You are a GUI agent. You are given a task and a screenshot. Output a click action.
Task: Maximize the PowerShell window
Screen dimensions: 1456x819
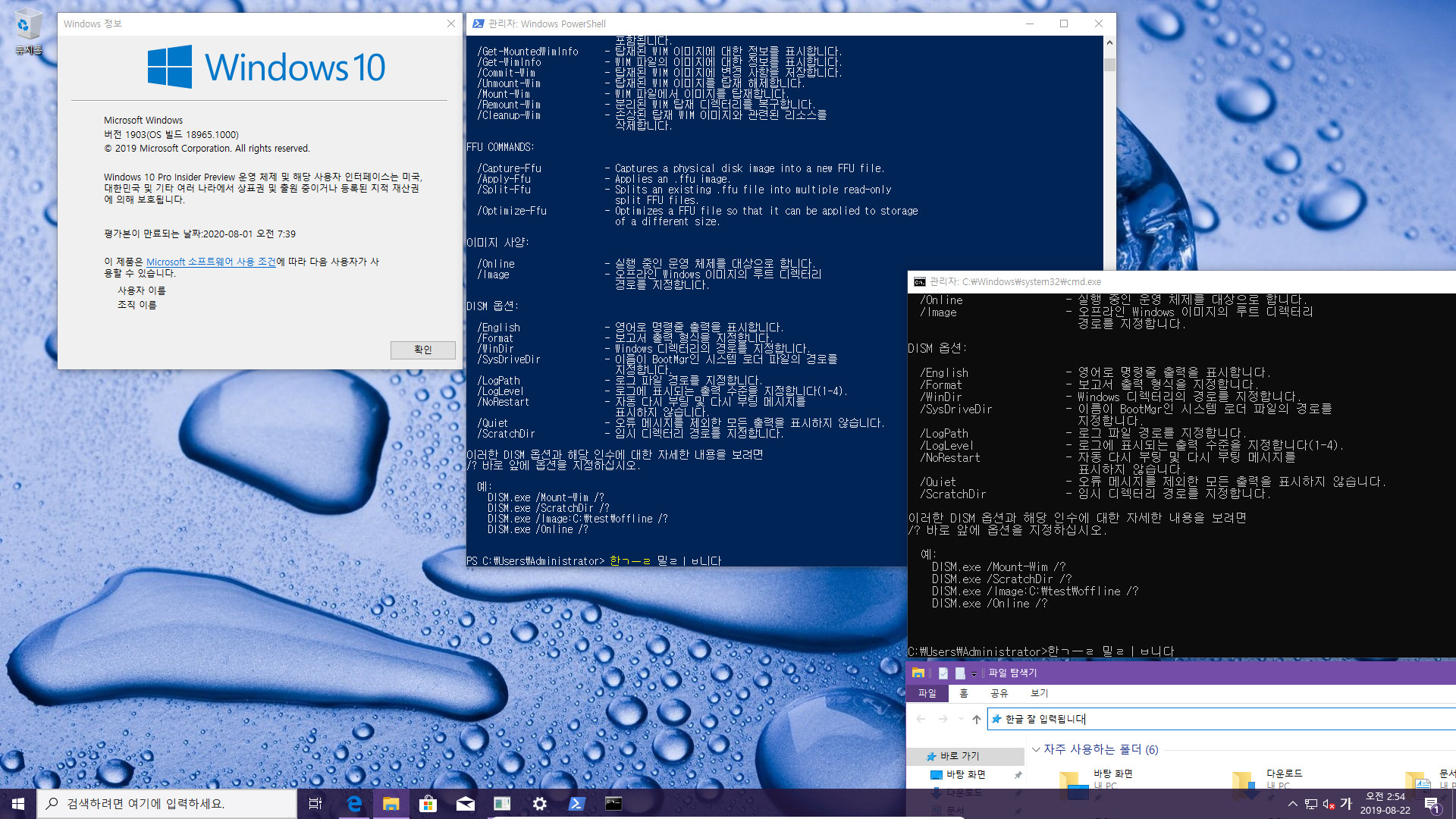[x=1064, y=24]
